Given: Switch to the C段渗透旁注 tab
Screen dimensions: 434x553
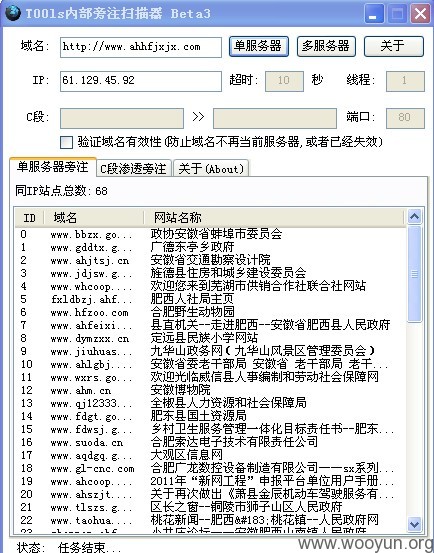Looking at the screenshot, I should (134, 168).
